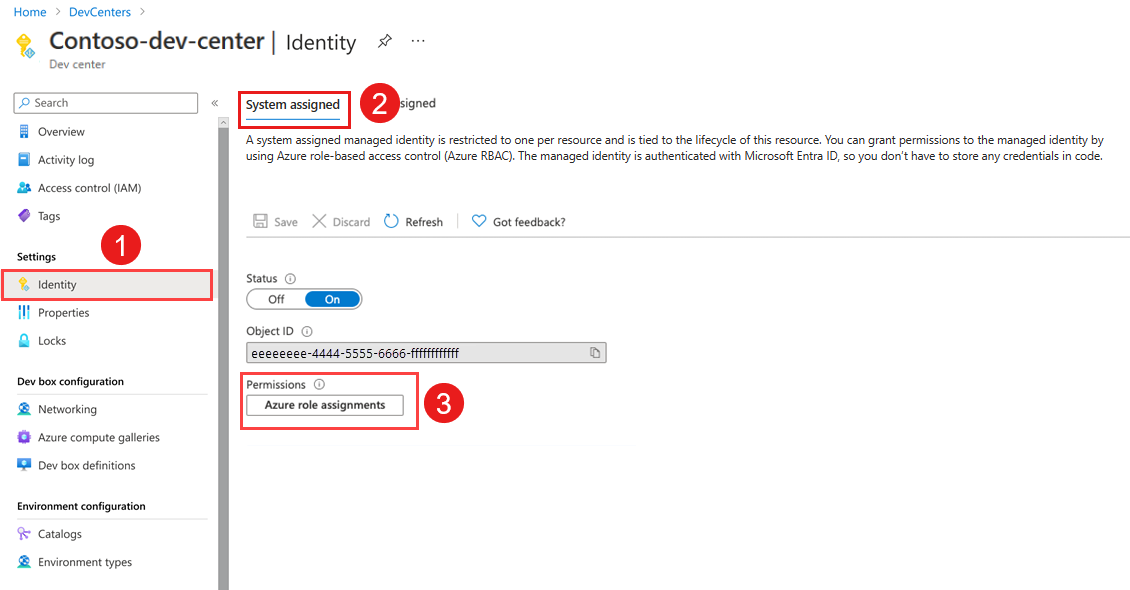Click the Identity key icon in sidebar
The width and height of the screenshot is (1130, 590).
tap(24, 285)
